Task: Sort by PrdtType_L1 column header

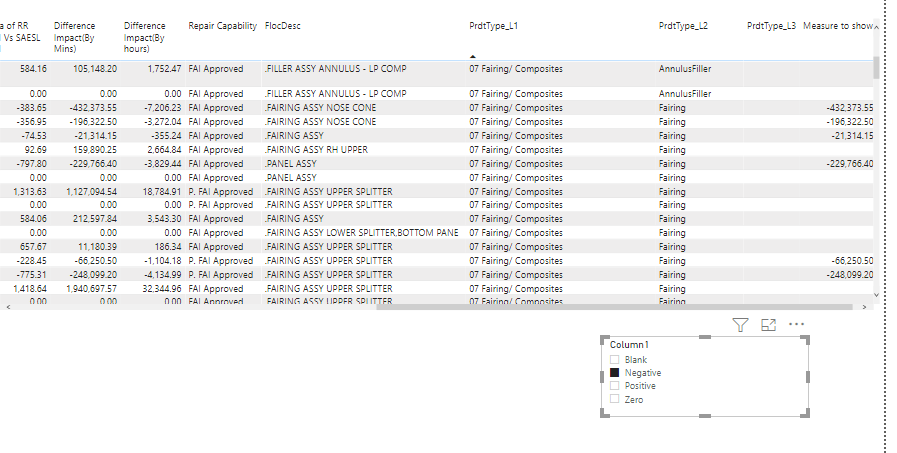Action: [493, 26]
